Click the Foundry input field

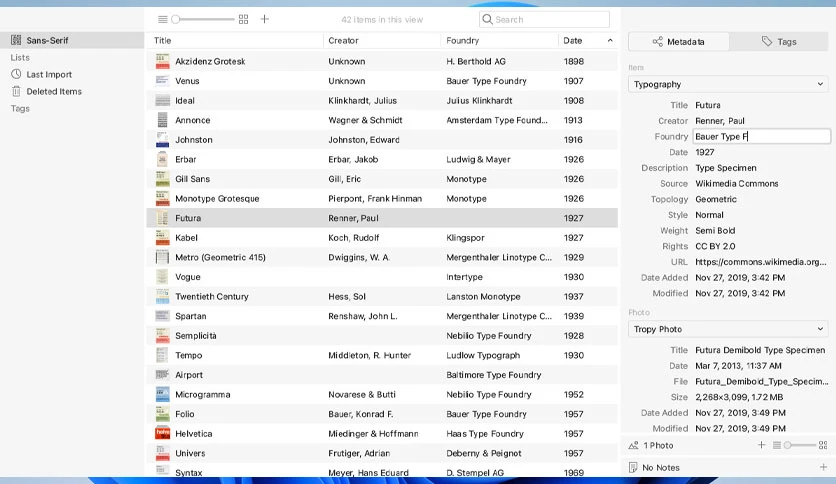[761, 136]
